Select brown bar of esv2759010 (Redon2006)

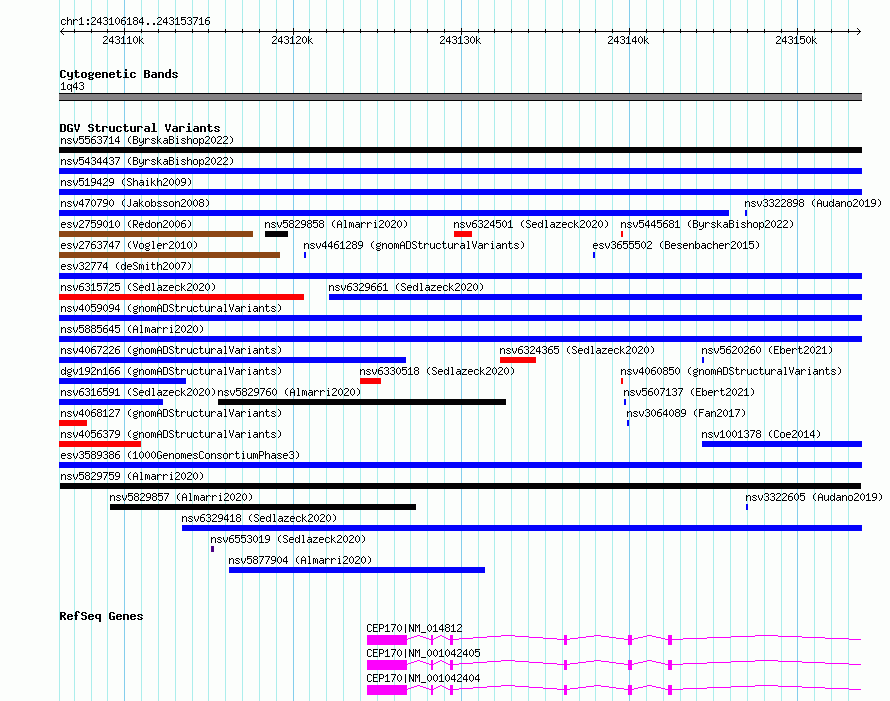[x=156, y=234]
